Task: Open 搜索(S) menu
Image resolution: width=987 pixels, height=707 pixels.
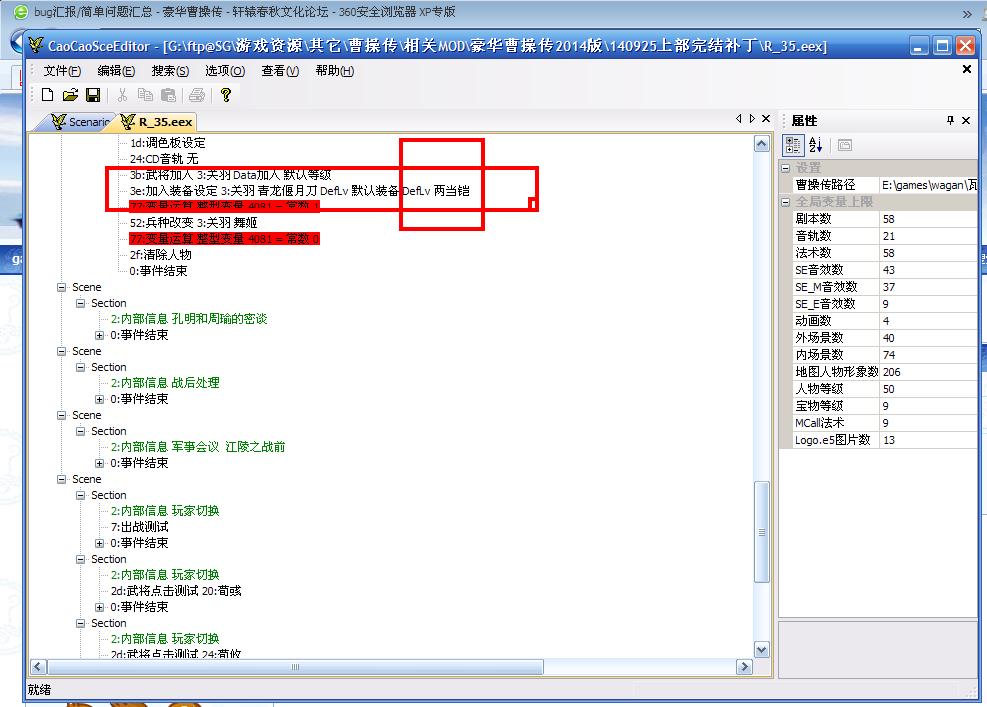Action: 170,71
